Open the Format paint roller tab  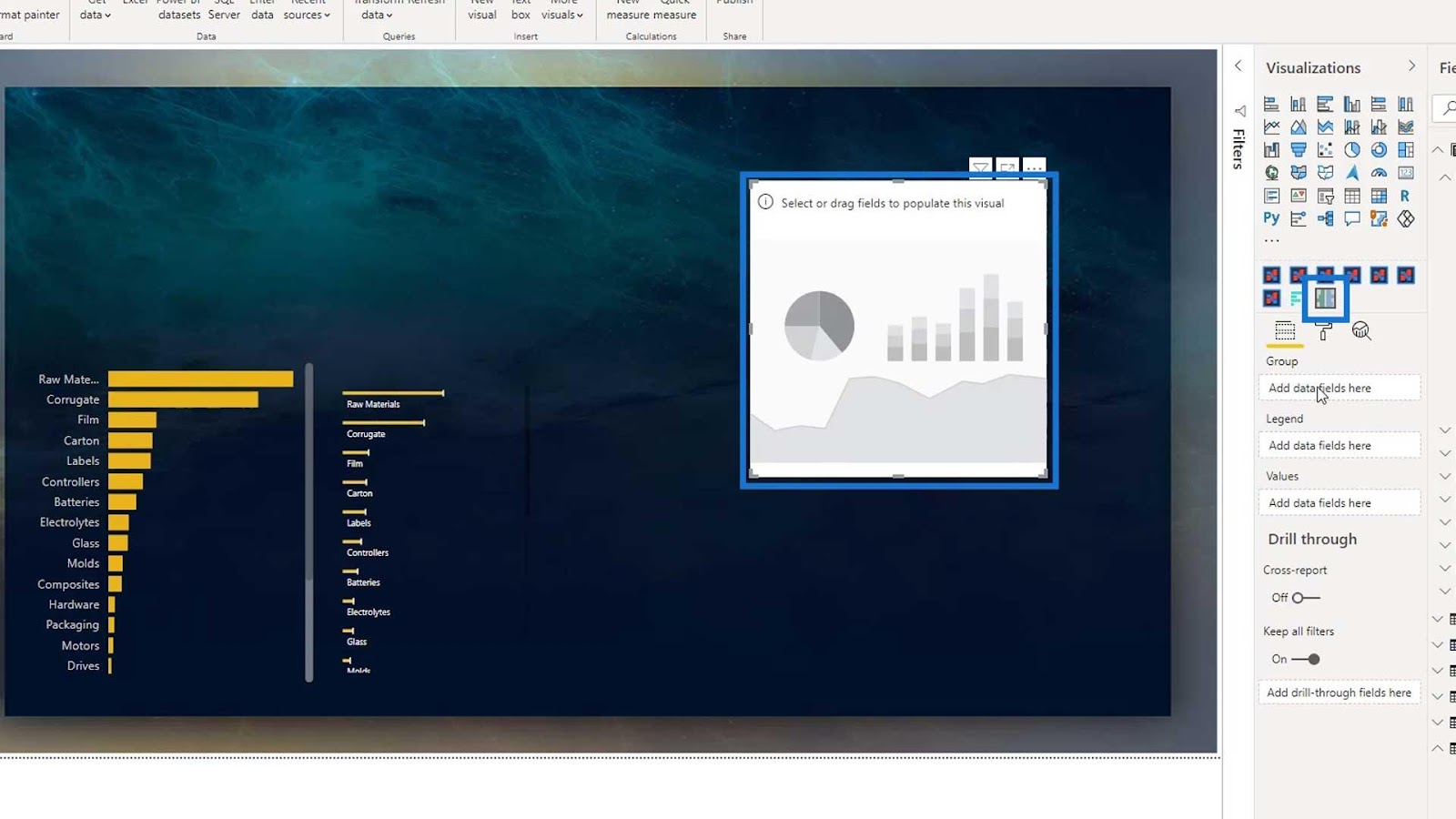click(x=1324, y=331)
